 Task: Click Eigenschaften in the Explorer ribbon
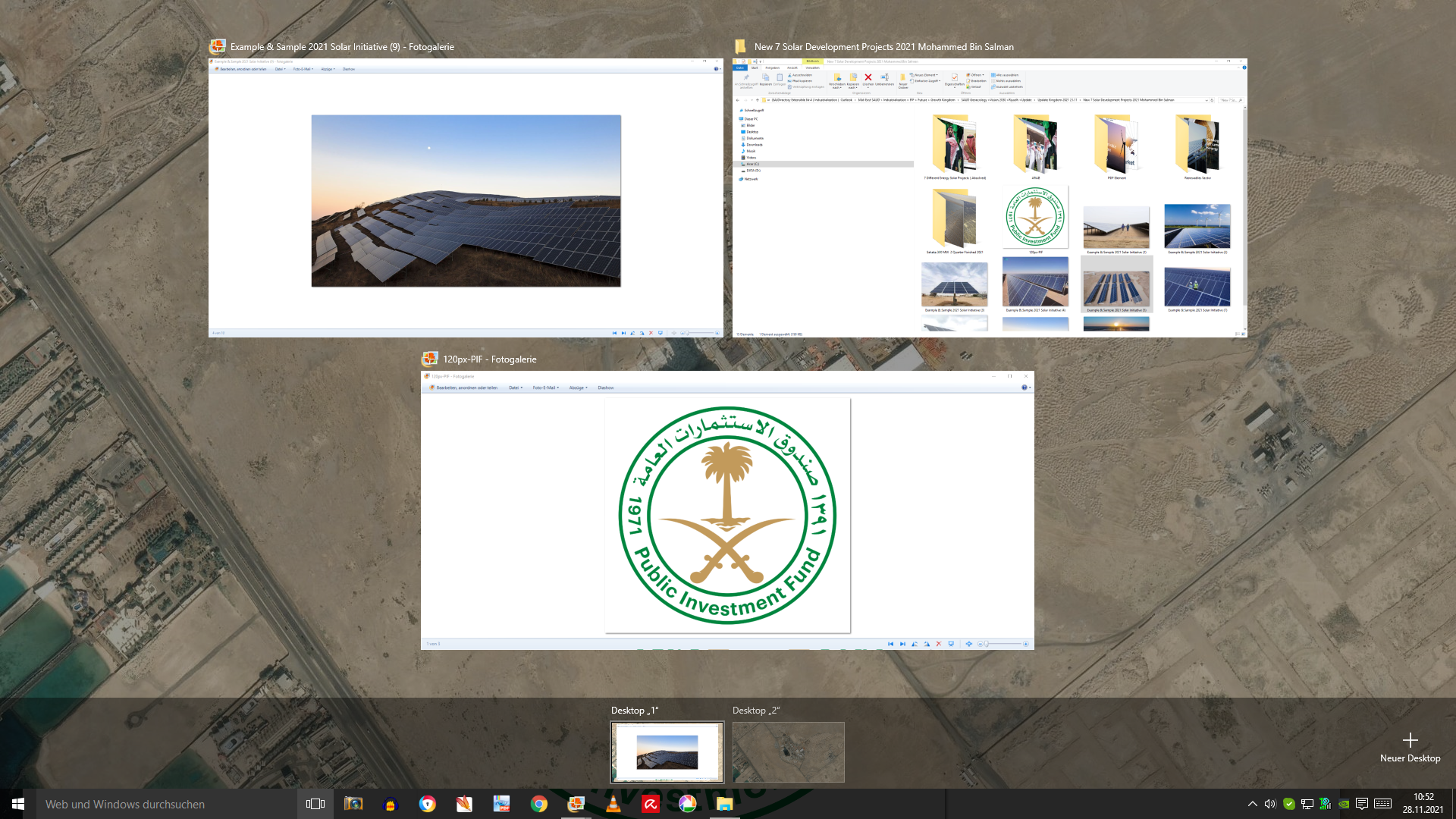(955, 80)
